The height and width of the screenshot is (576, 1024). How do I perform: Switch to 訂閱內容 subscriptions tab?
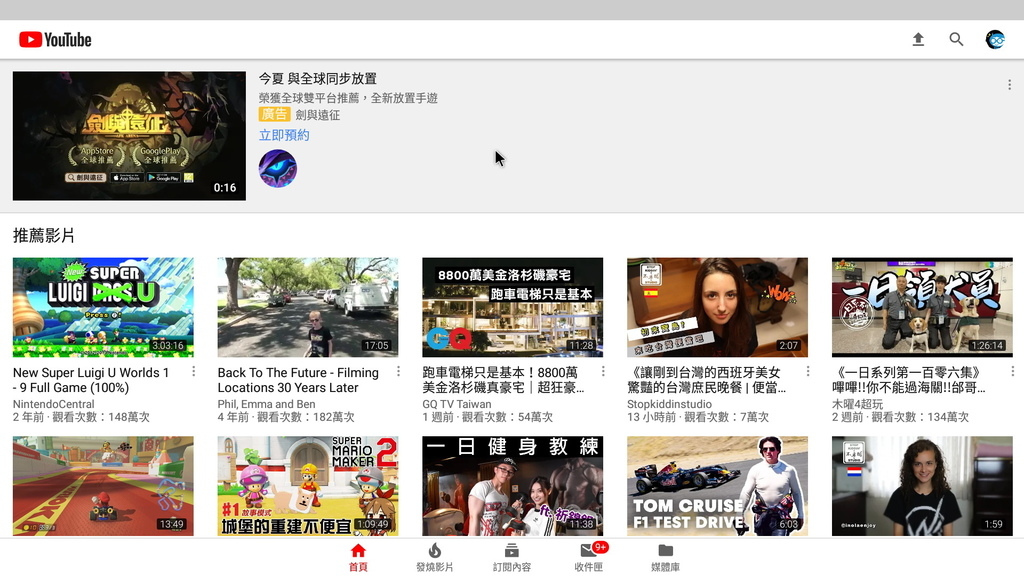point(512,558)
